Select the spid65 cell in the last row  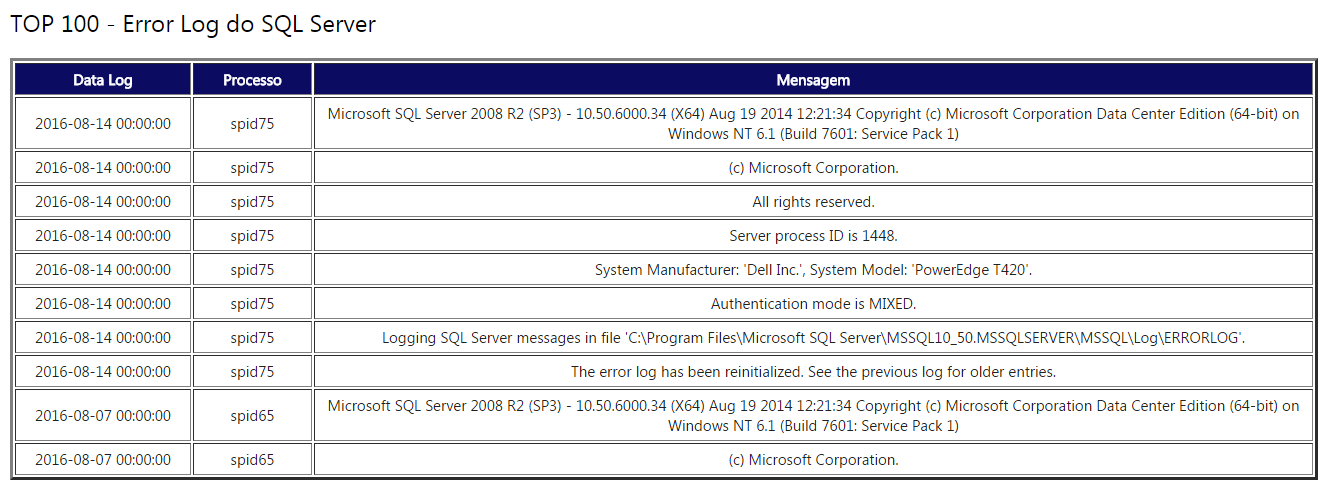coord(252,460)
